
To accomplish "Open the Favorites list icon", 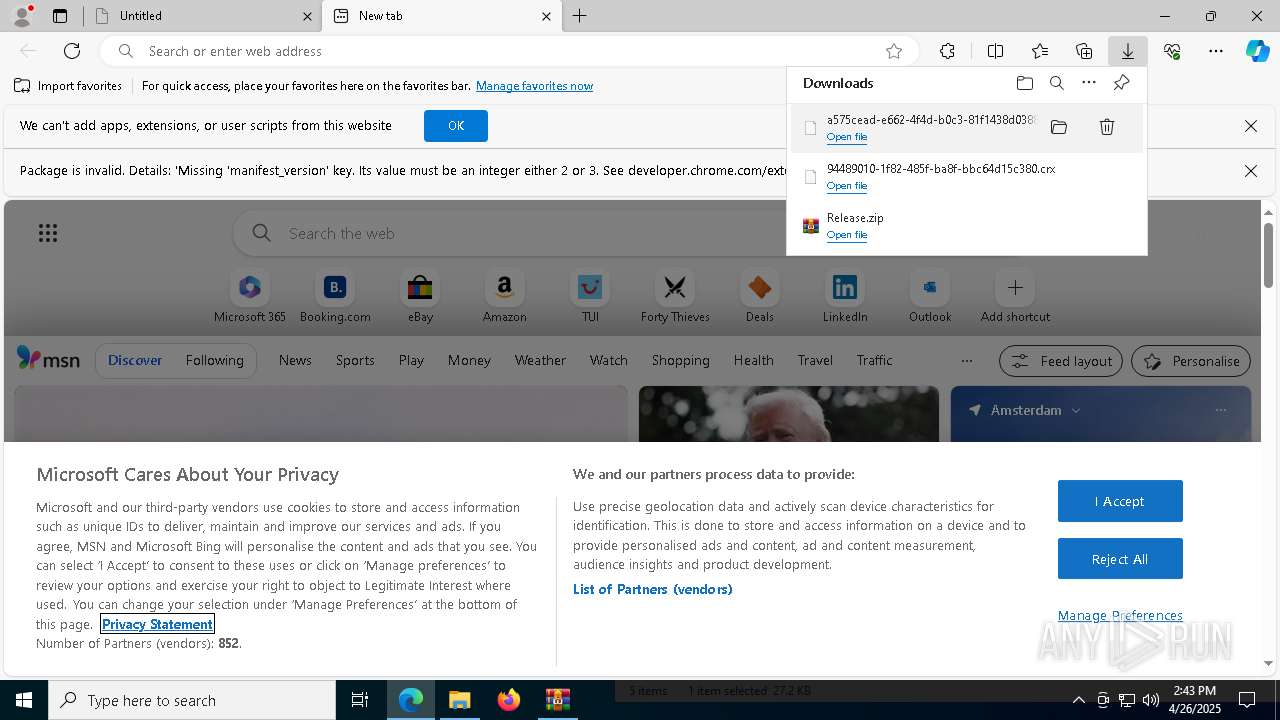I will (1040, 51).
